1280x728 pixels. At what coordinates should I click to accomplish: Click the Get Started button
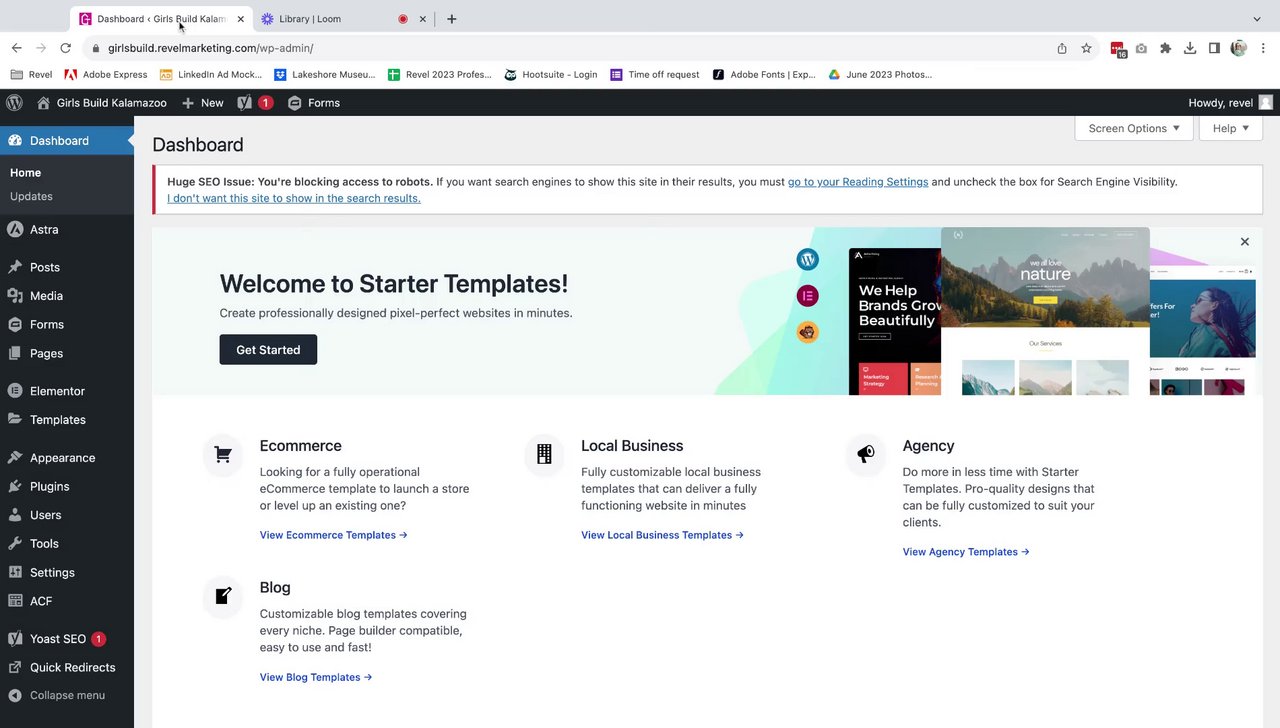click(268, 350)
